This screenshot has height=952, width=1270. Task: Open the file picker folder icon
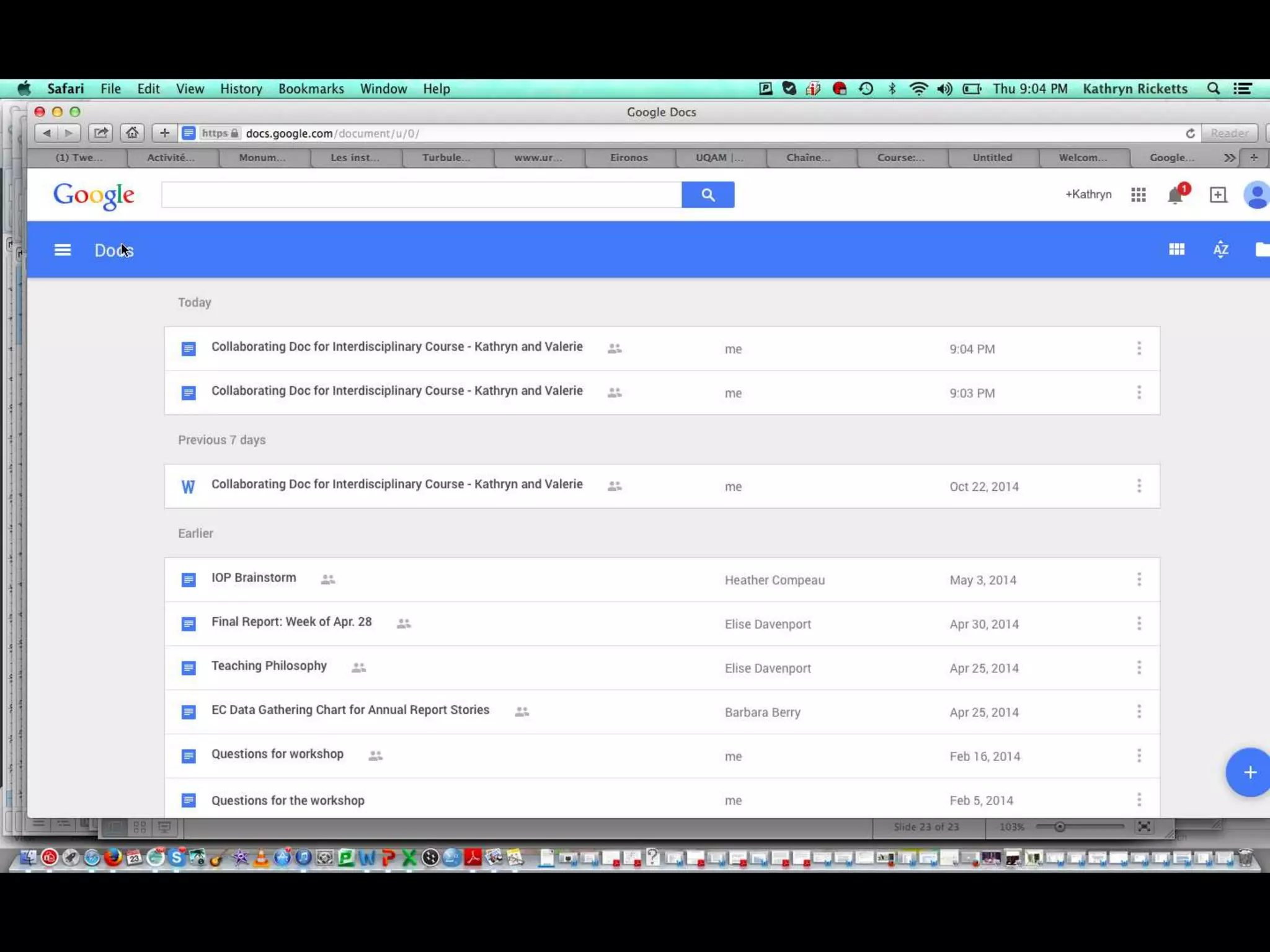pos(1262,250)
